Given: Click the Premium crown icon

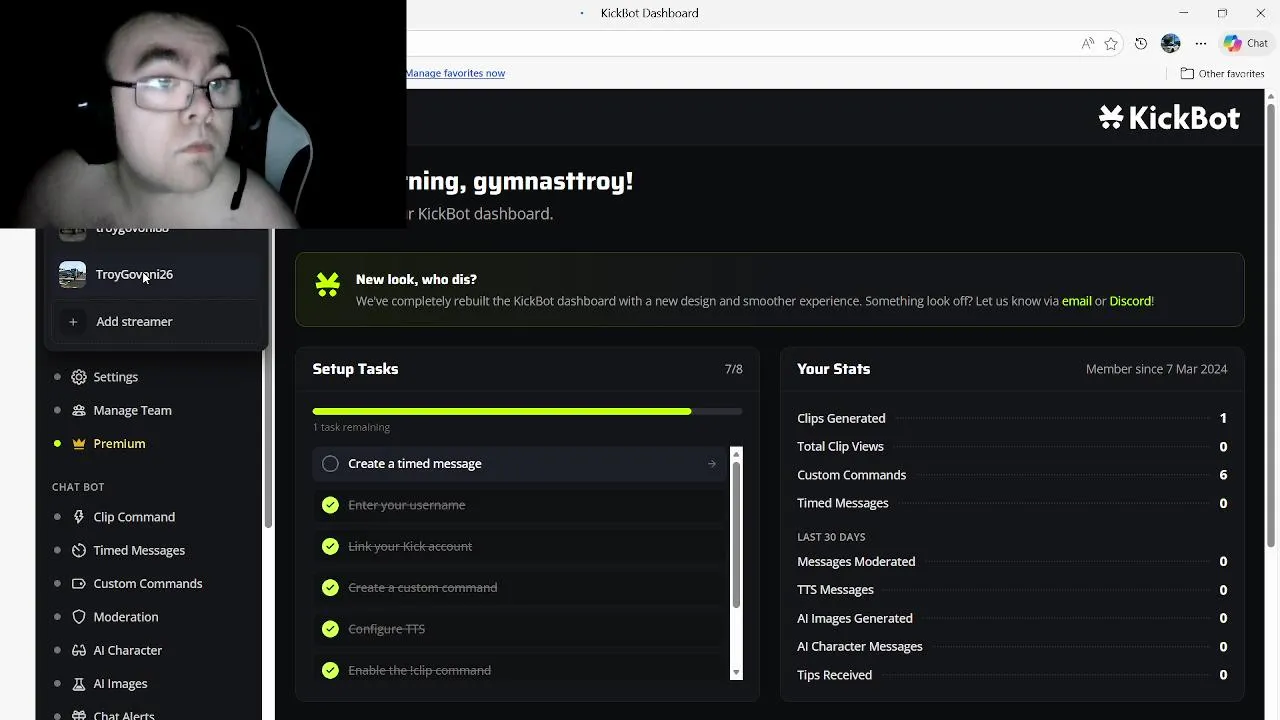Looking at the screenshot, I should pyautogui.click(x=79, y=443).
